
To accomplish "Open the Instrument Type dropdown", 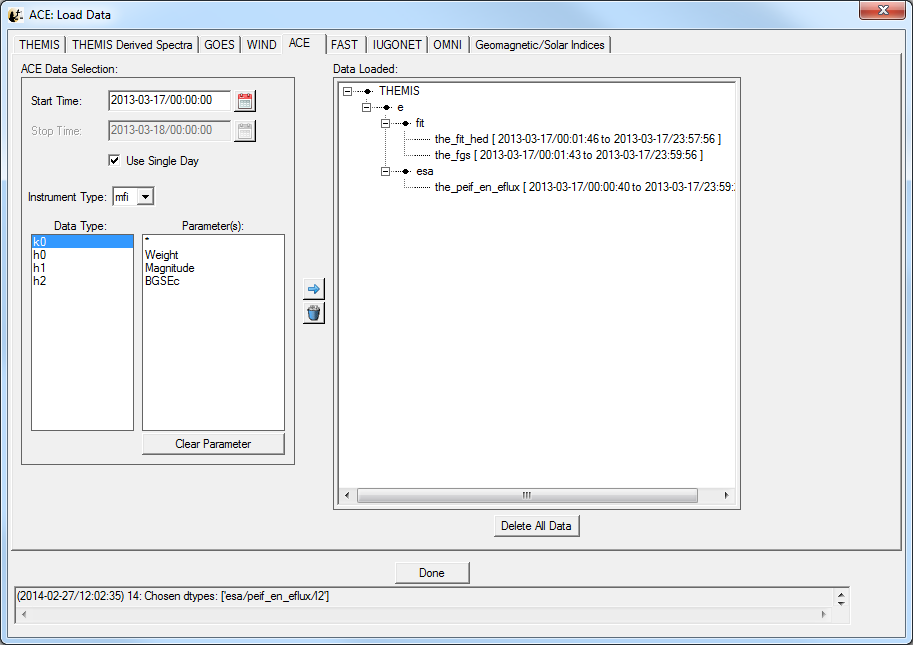I will pyautogui.click(x=145, y=197).
